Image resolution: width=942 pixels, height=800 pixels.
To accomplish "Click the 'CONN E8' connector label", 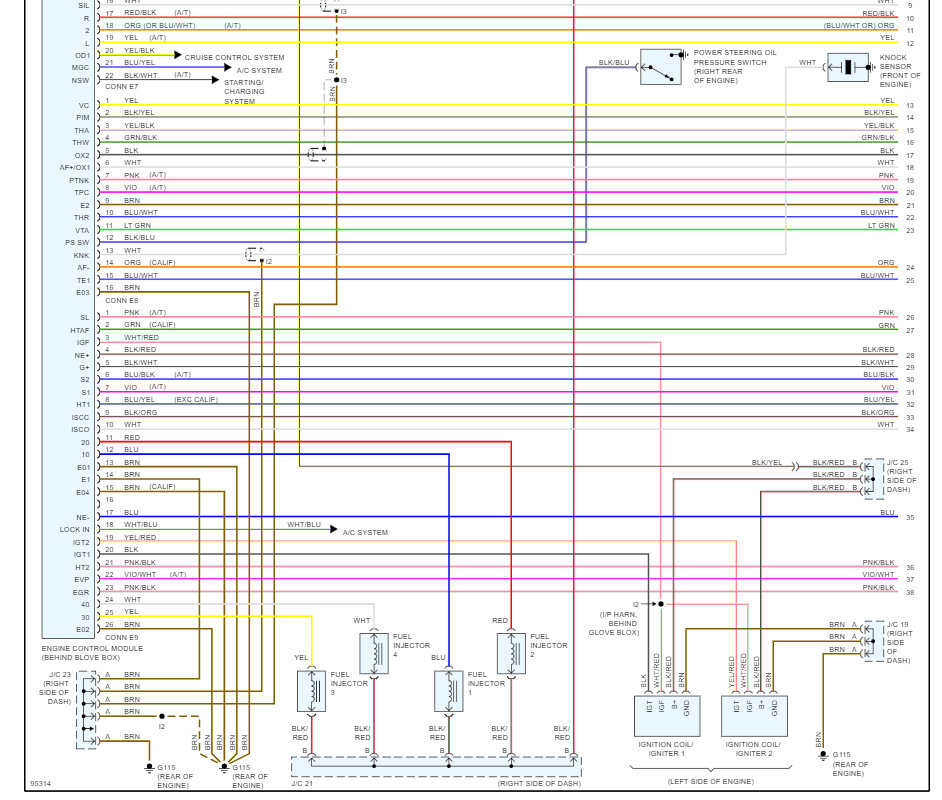I will click(x=121, y=300).
